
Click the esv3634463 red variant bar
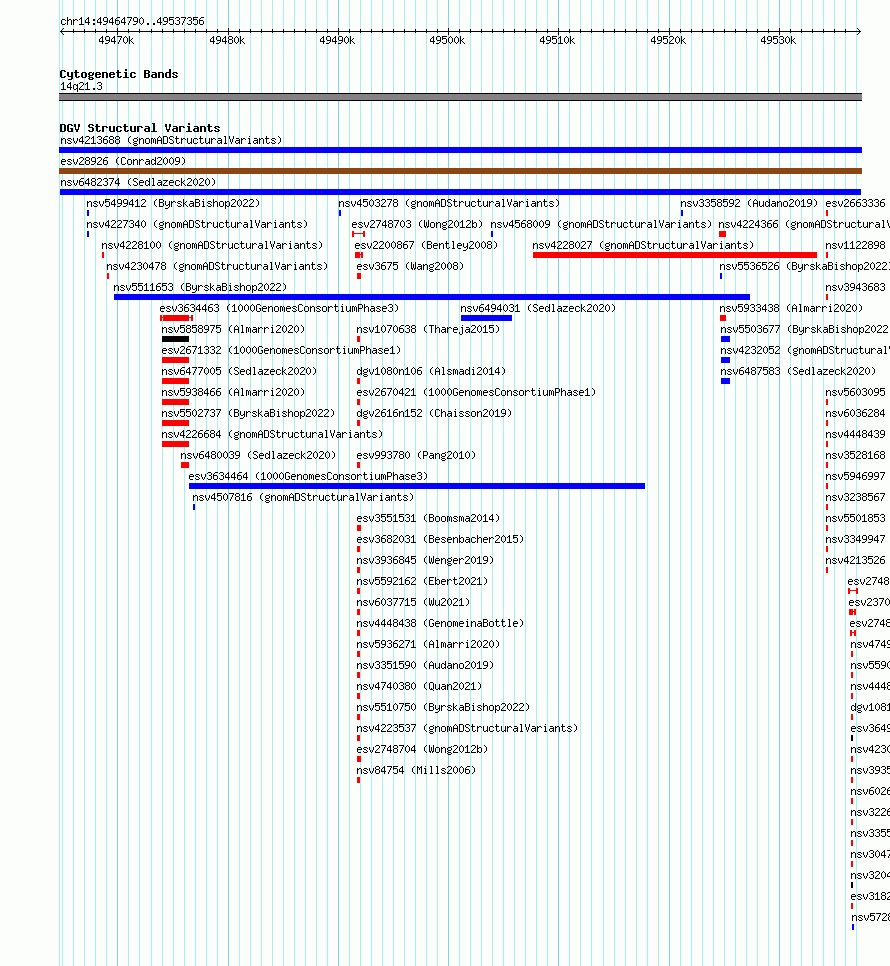coord(176,318)
